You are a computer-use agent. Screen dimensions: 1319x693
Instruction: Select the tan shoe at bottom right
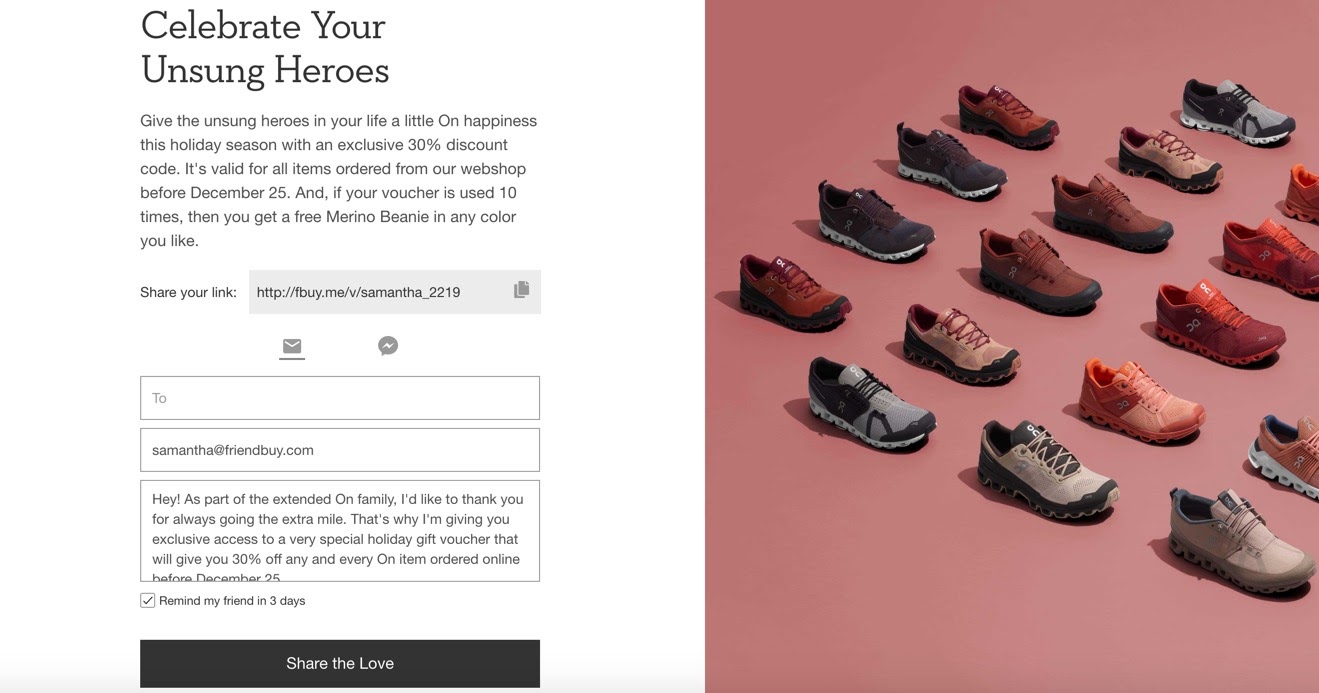tap(1241, 540)
